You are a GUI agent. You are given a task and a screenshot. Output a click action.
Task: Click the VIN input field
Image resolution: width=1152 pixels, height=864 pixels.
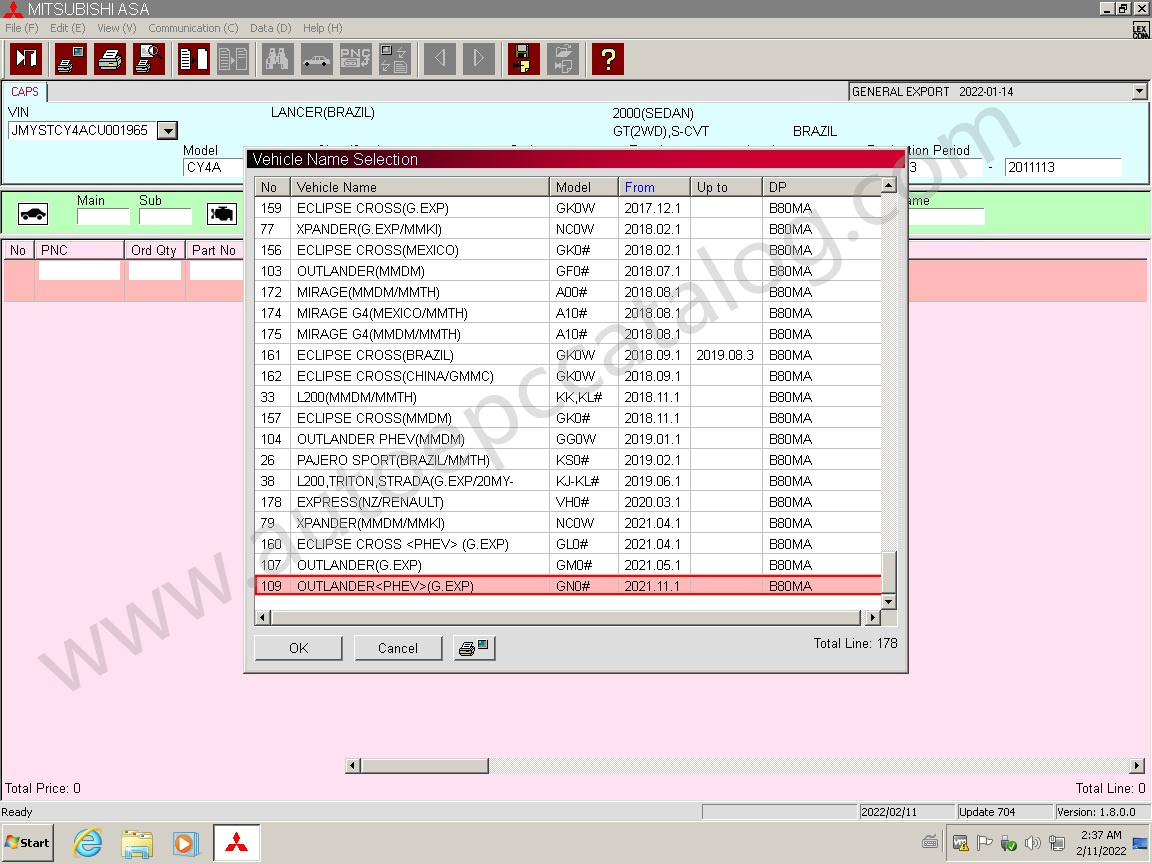[x=82, y=131]
